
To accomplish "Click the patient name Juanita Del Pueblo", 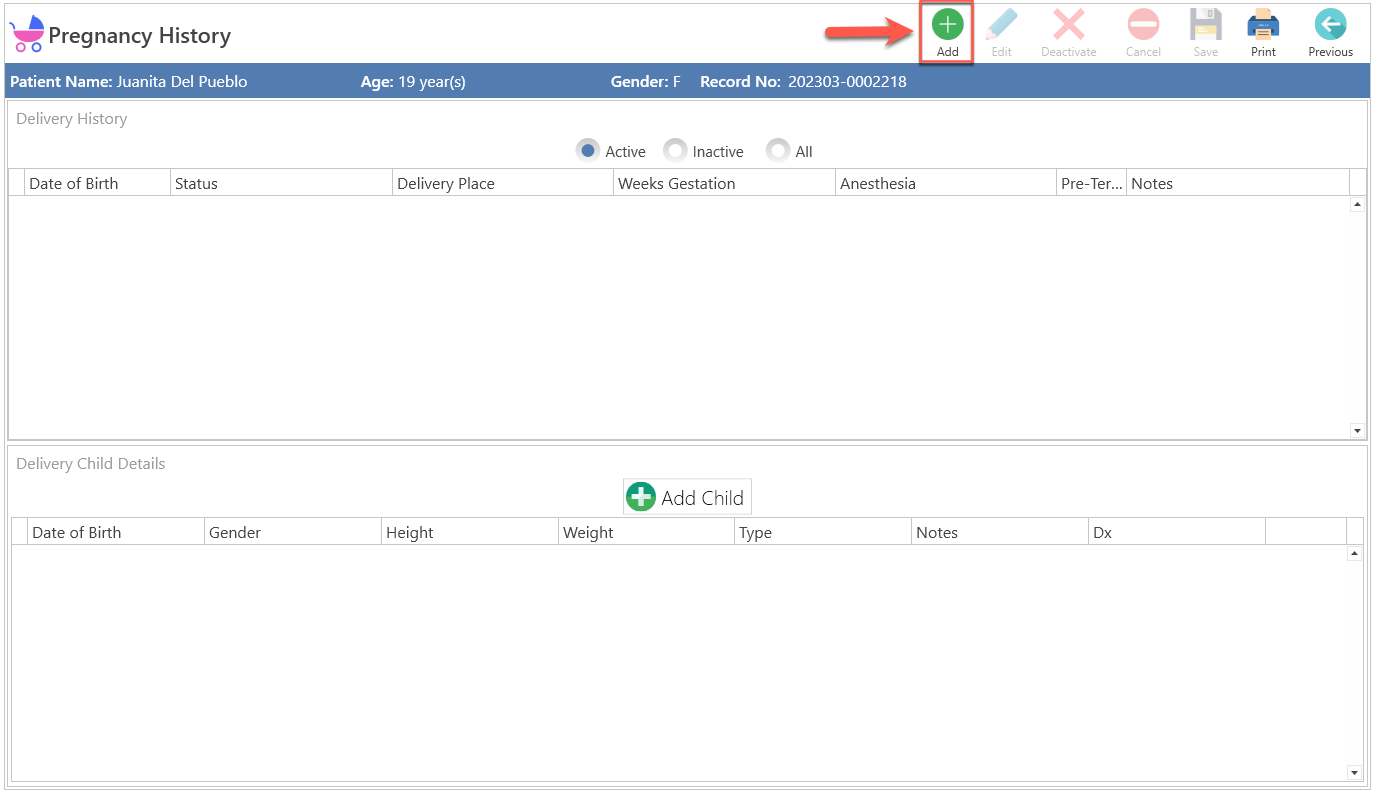I will (x=182, y=81).
